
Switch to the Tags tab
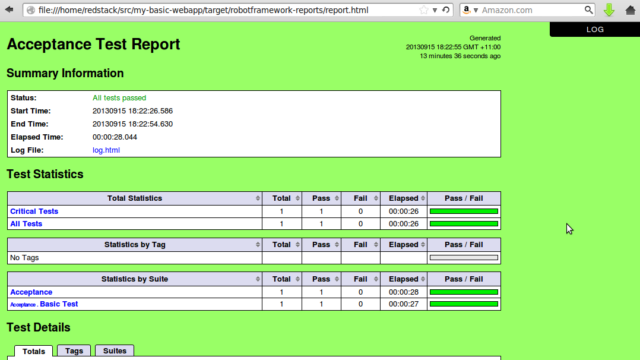74,351
